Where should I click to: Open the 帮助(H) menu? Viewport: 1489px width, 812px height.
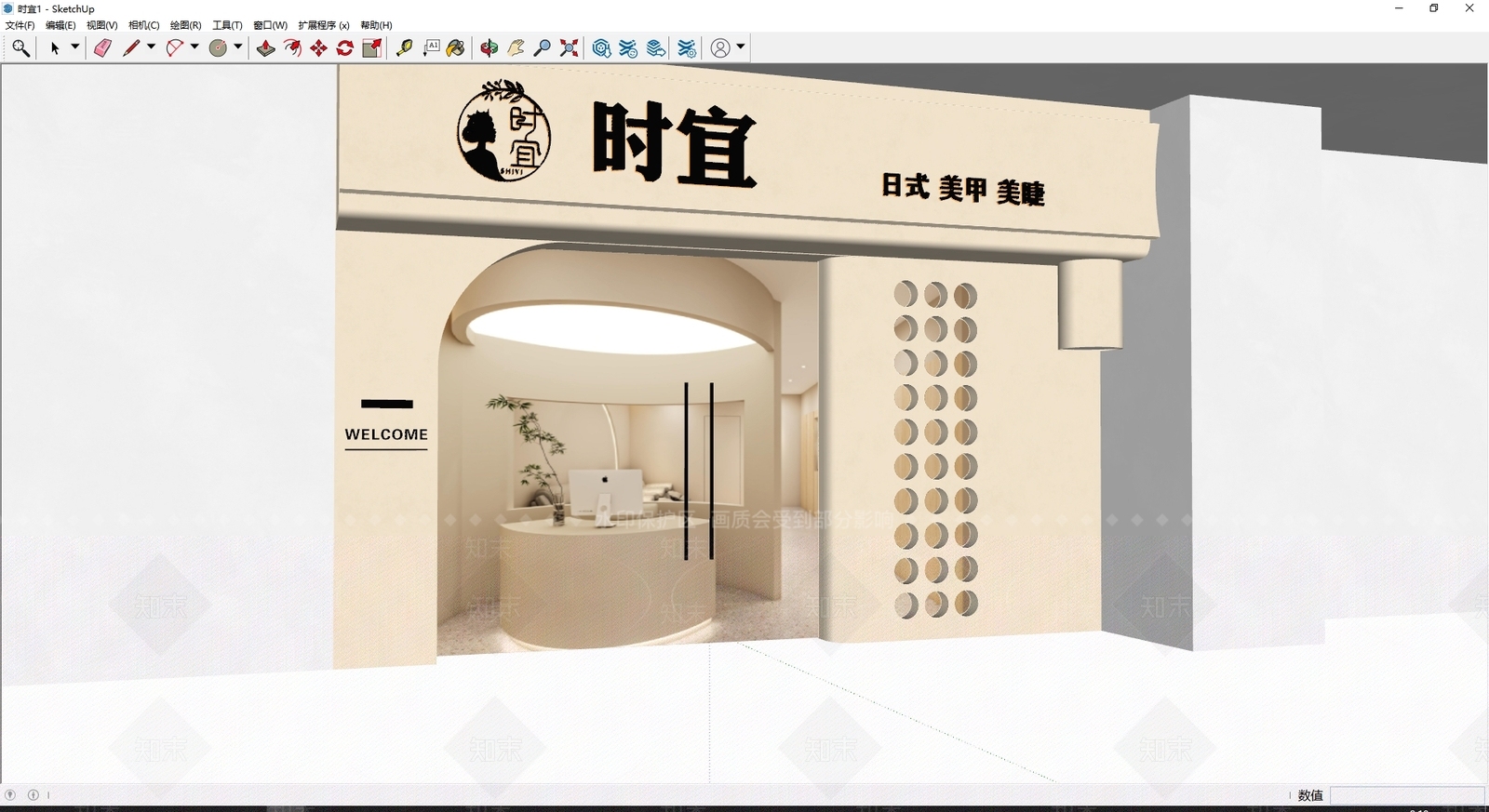pyautogui.click(x=376, y=25)
